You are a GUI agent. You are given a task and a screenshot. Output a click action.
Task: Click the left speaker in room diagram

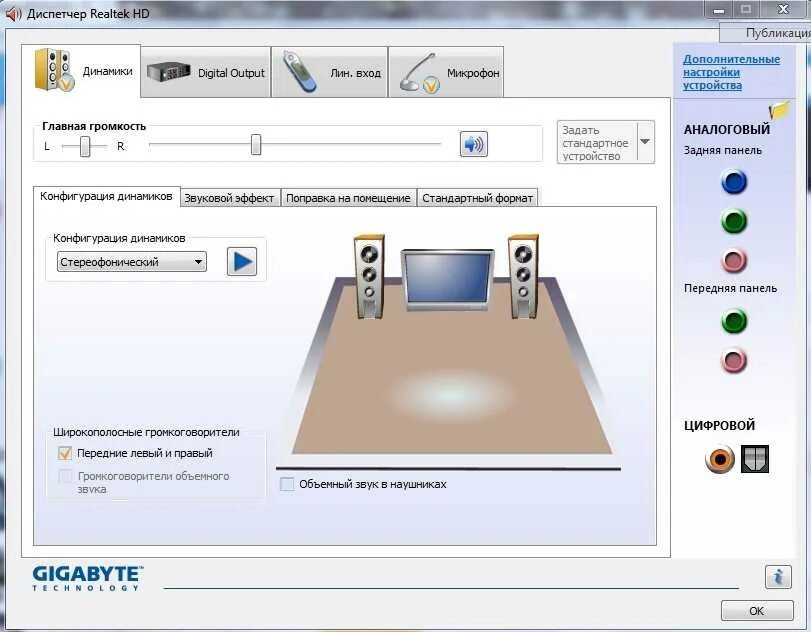[x=369, y=276]
